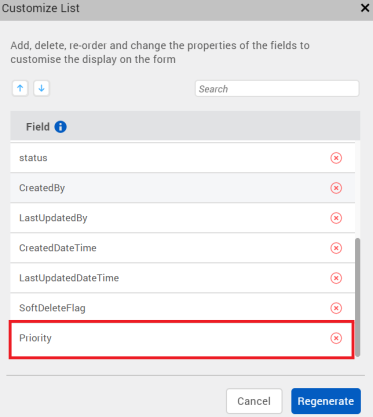Remove the status field
Screen dimensions: 373x417
click(336, 158)
